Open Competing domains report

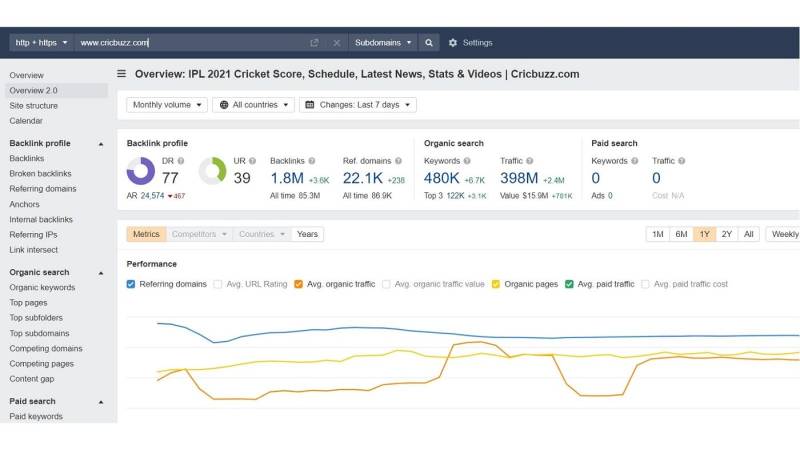coord(46,348)
